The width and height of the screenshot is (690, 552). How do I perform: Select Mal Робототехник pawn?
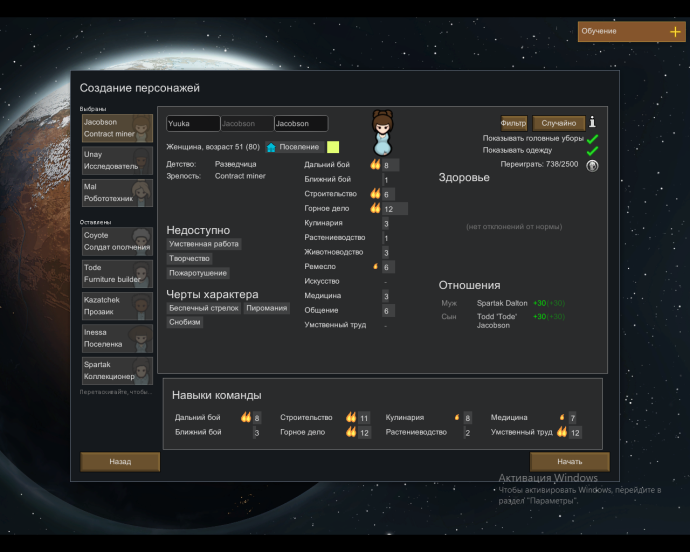[x=117, y=193]
